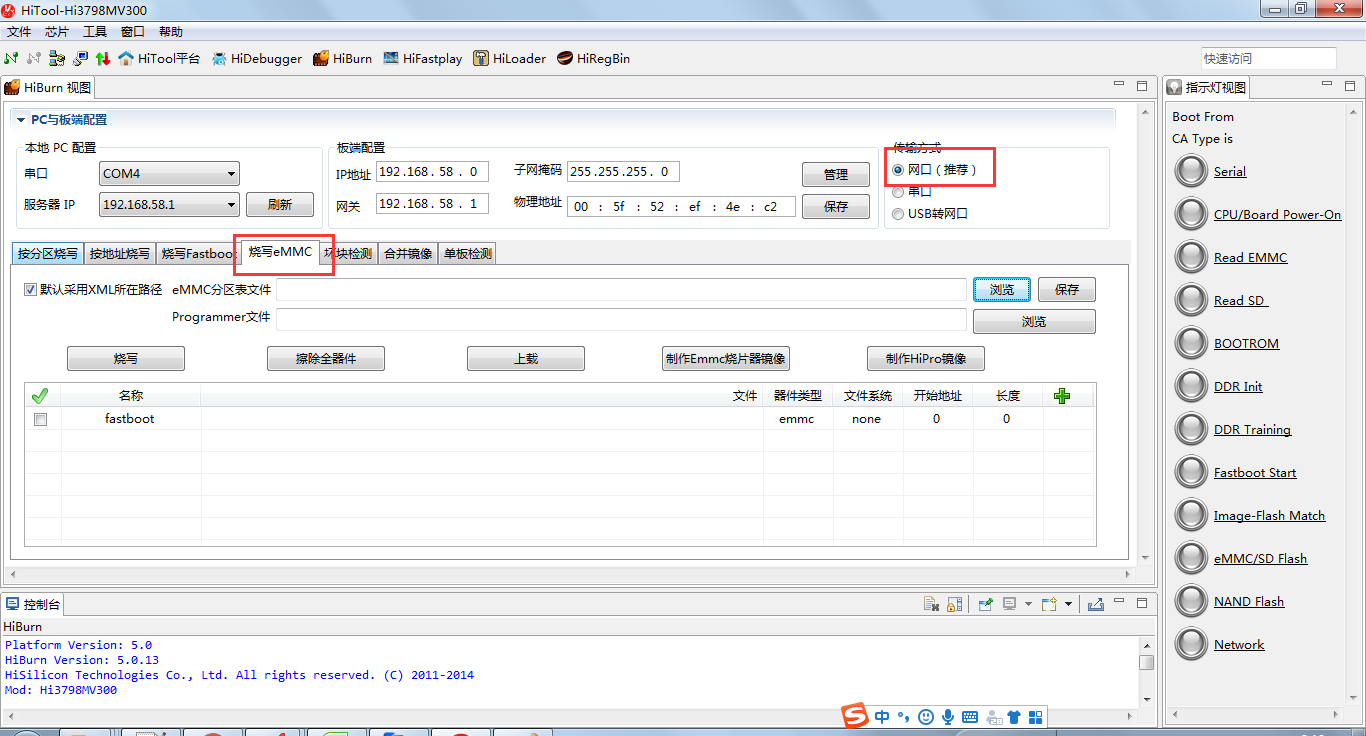Check the fastboot row checkbox

(x=40, y=419)
